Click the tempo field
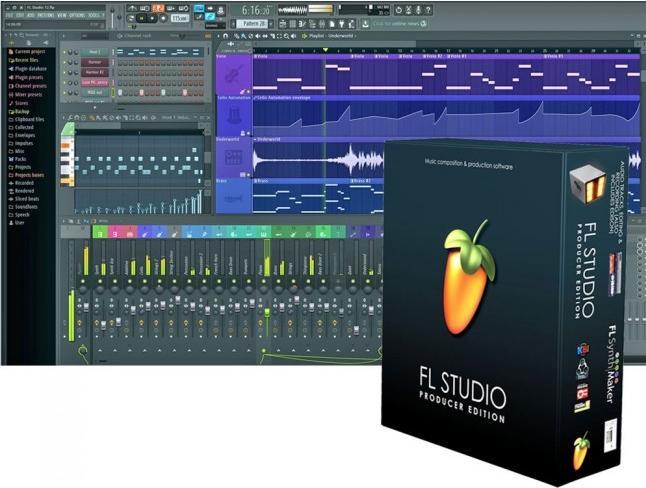 [180, 19]
